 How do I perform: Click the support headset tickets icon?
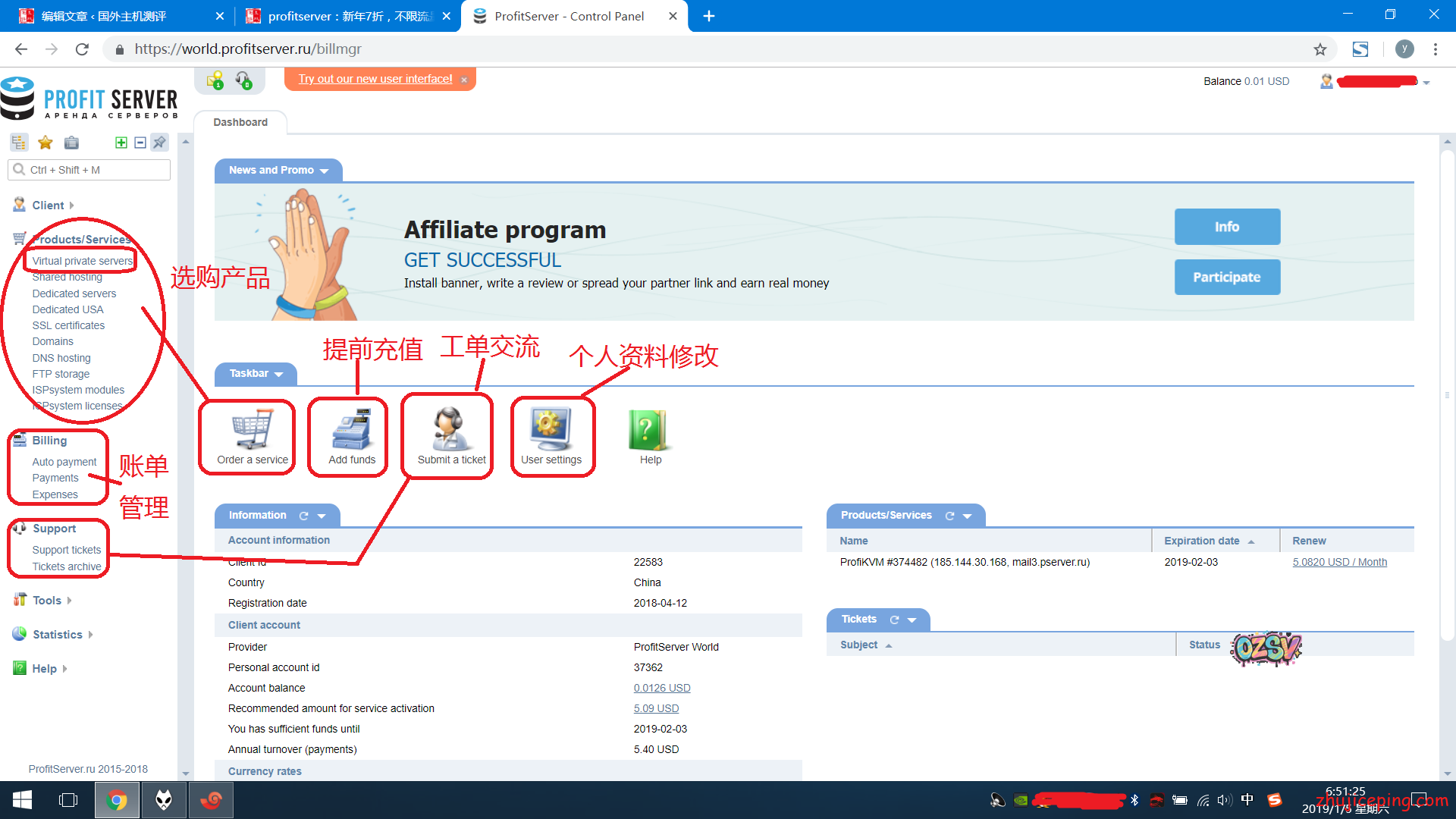point(243,80)
